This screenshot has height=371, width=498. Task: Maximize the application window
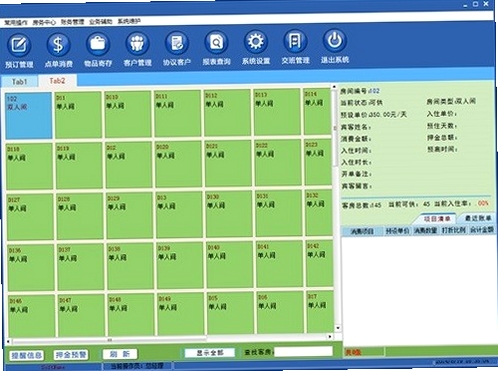pos(476,4)
